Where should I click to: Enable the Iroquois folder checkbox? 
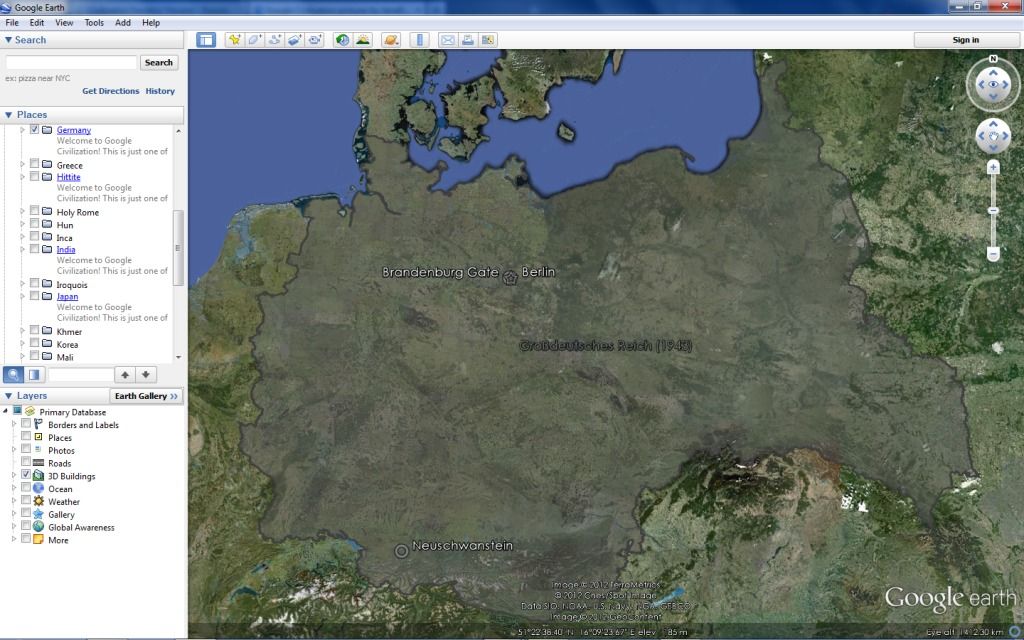click(35, 283)
